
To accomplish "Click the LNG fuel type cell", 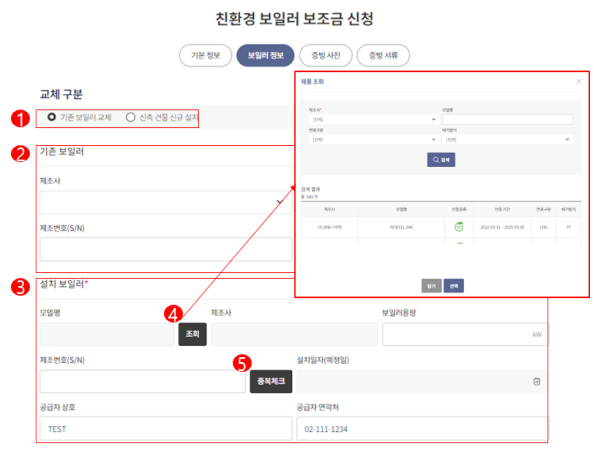I will [x=544, y=227].
